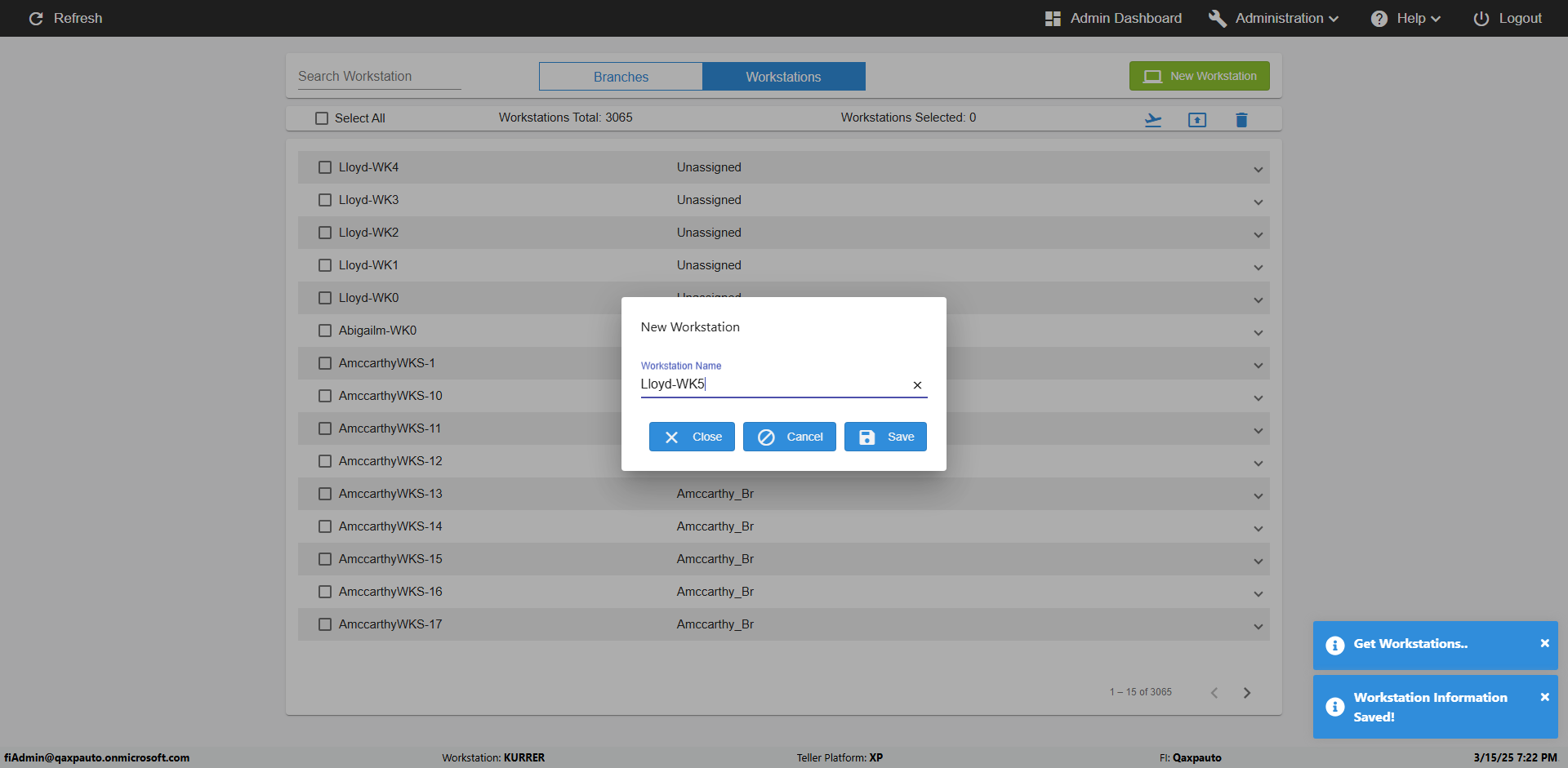Click the assign-to-branch plane icon
1568x768 pixels.
[1153, 120]
